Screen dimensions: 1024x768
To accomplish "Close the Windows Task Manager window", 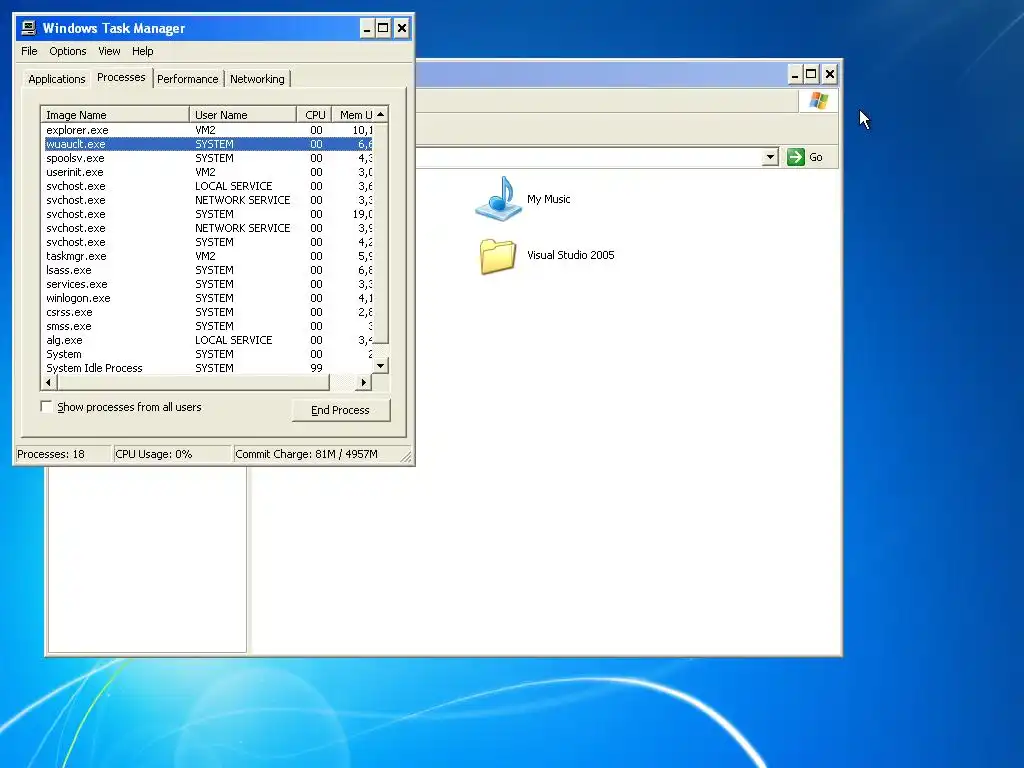I will click(x=402, y=28).
